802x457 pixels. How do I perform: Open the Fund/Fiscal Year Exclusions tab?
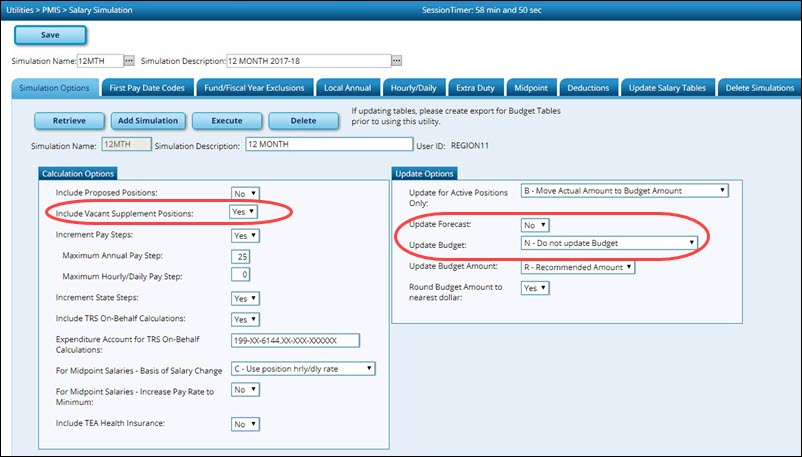coord(256,88)
